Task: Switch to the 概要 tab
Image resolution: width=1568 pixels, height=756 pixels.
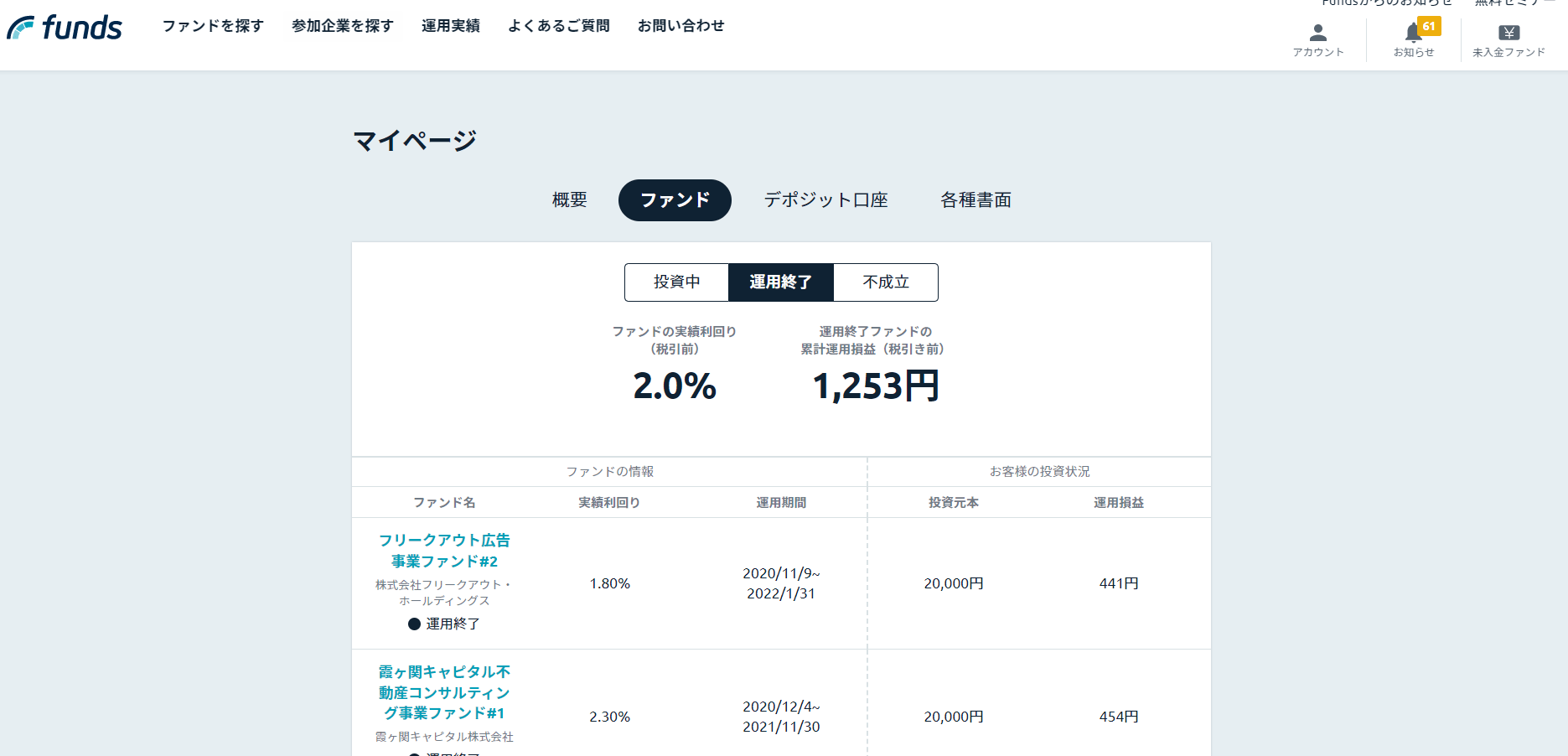Action: point(570,200)
